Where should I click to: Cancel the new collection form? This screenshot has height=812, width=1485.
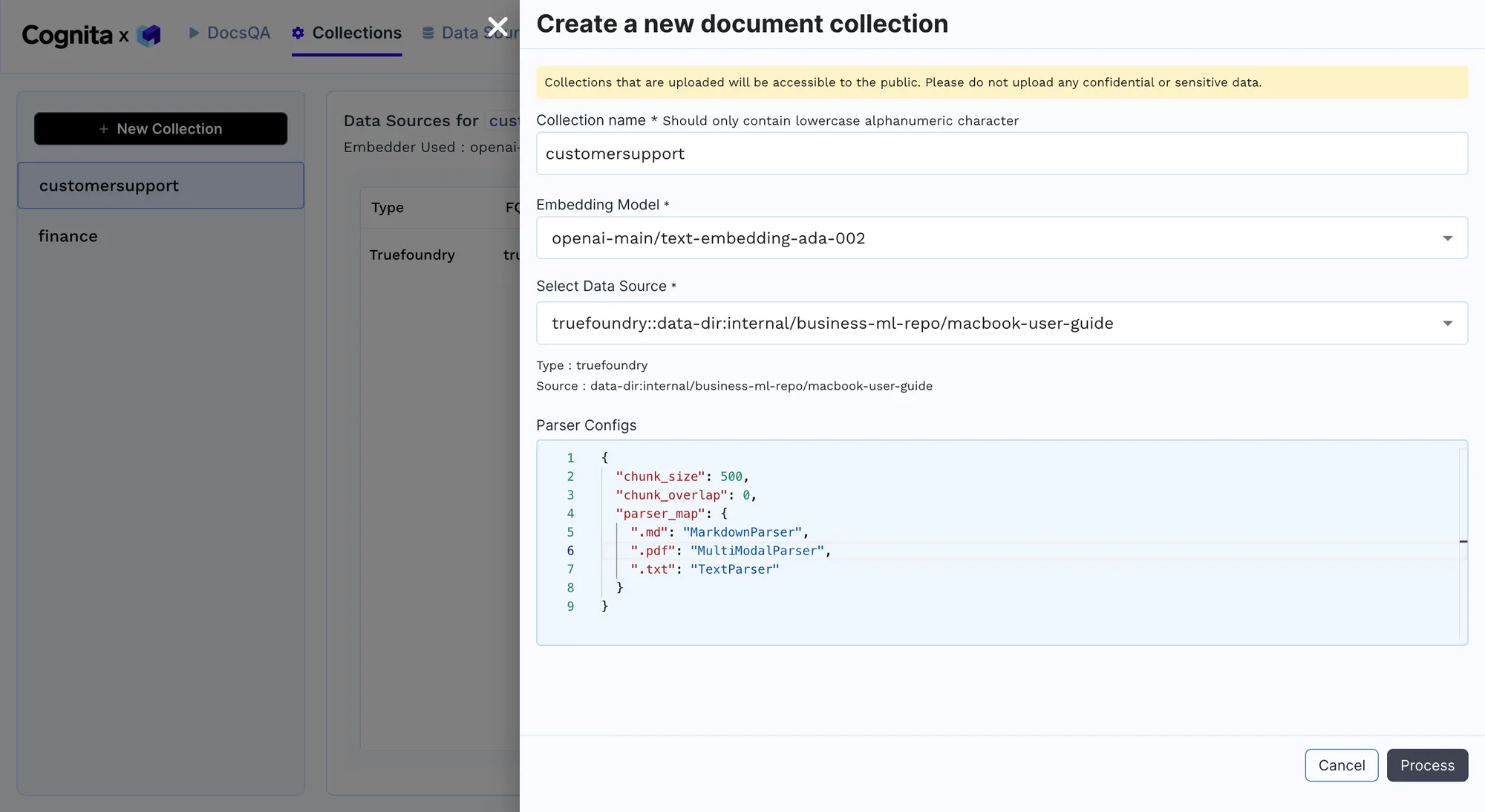click(1341, 765)
